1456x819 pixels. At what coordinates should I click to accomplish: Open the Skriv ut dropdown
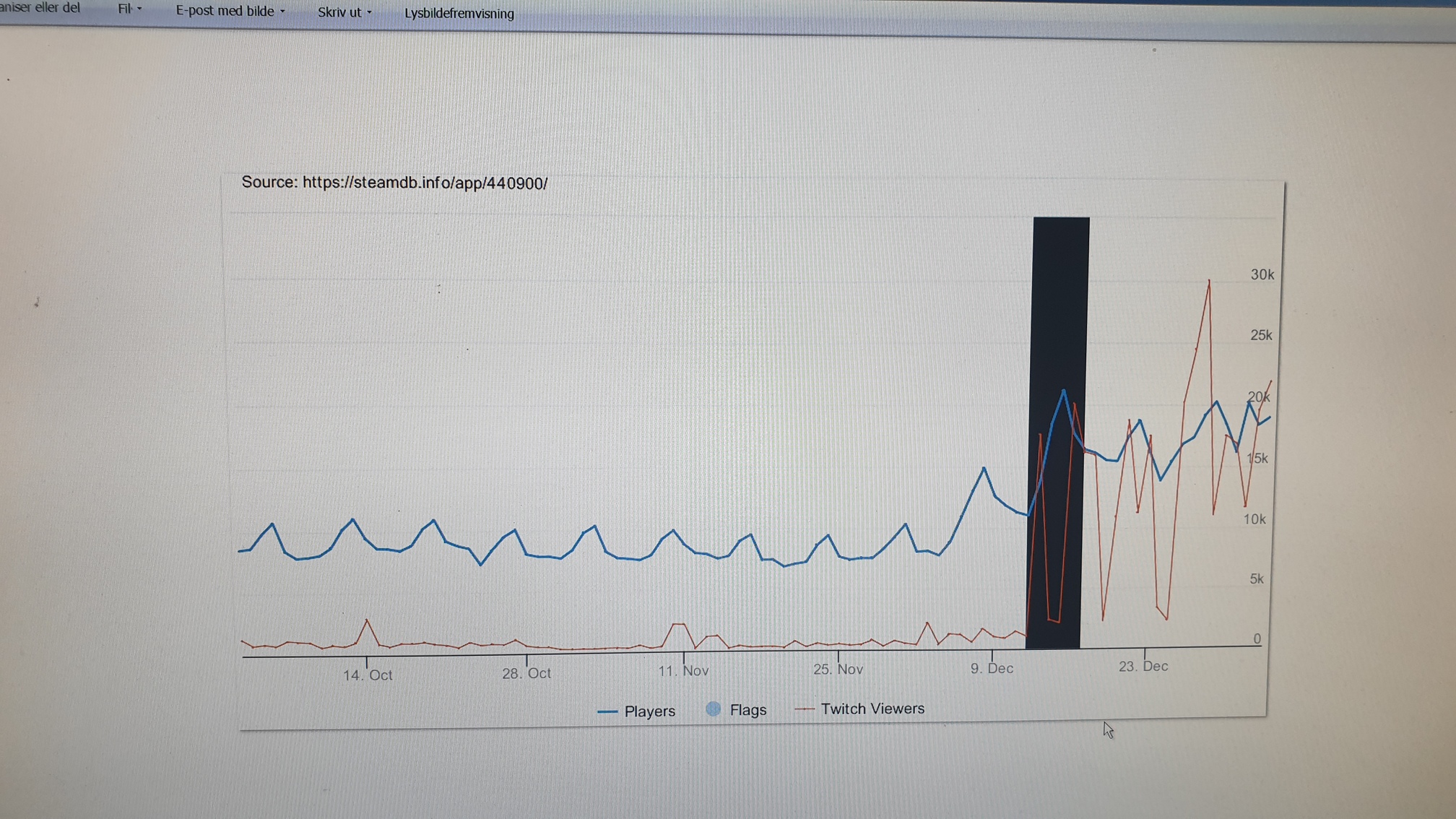pos(344,12)
